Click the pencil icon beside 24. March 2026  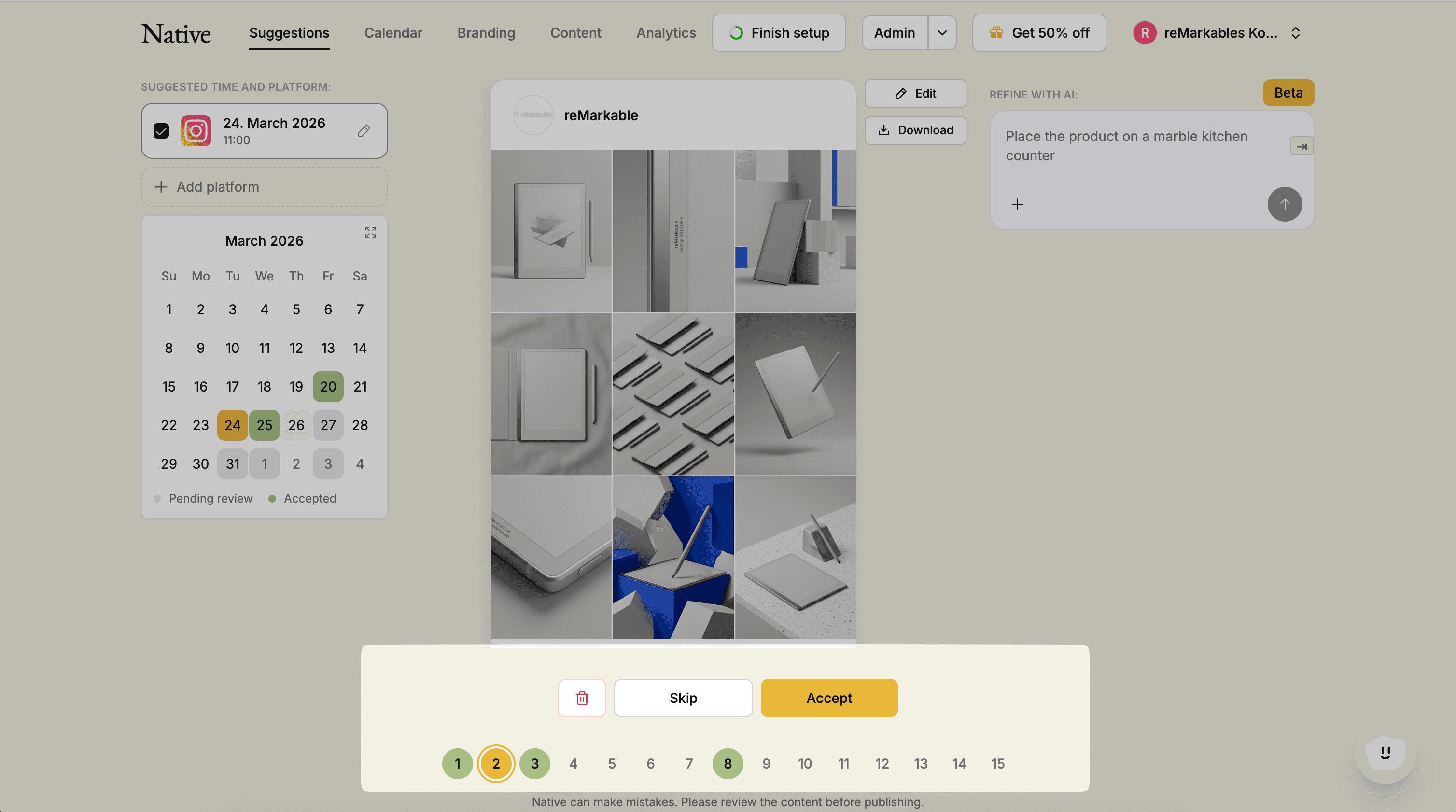(364, 130)
